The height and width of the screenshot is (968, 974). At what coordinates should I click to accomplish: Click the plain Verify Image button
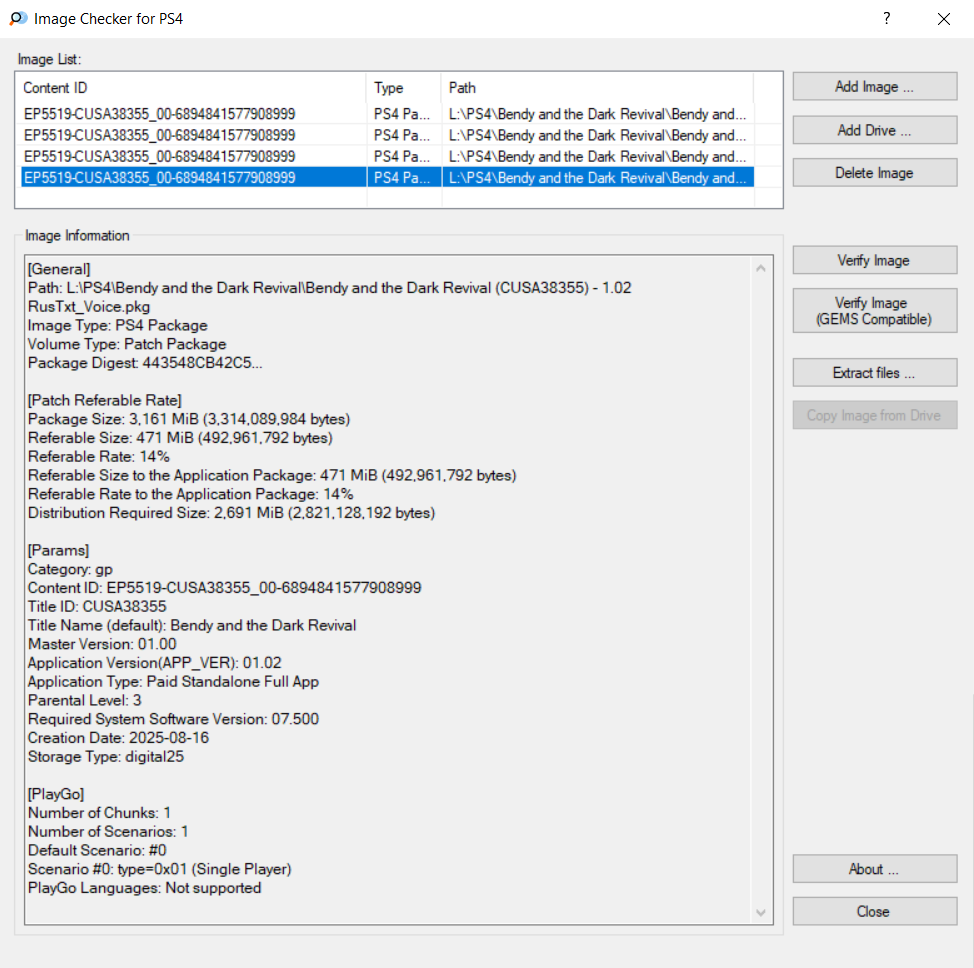click(874, 261)
